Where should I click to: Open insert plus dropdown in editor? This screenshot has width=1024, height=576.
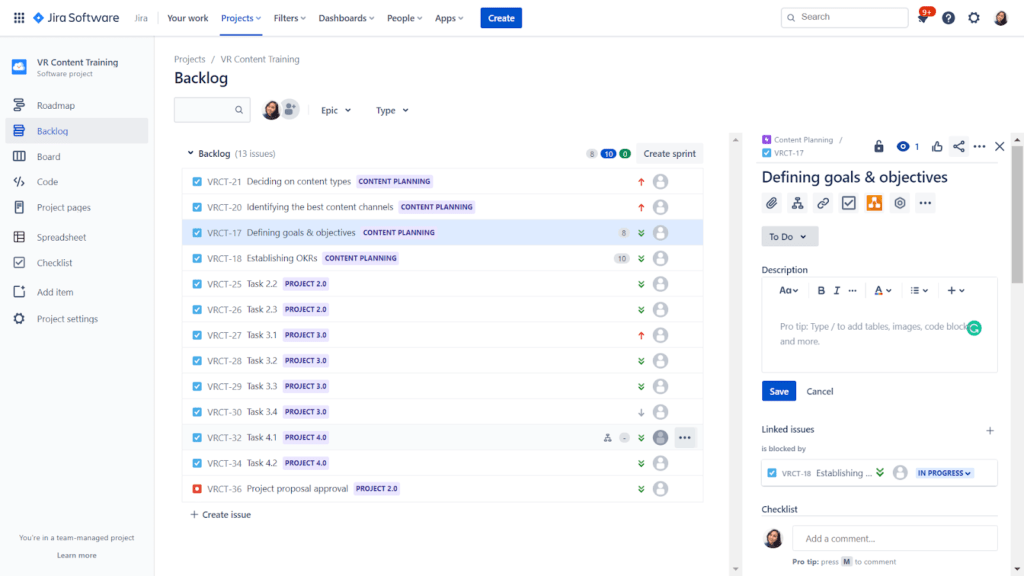click(955, 291)
